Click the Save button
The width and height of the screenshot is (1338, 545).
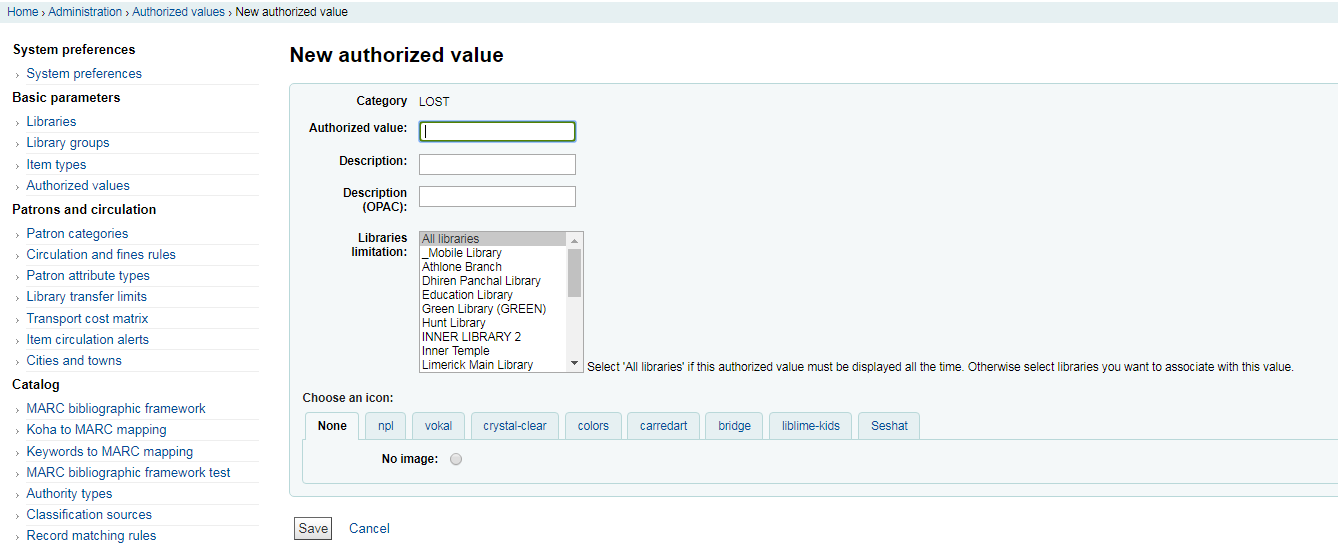coord(313,529)
